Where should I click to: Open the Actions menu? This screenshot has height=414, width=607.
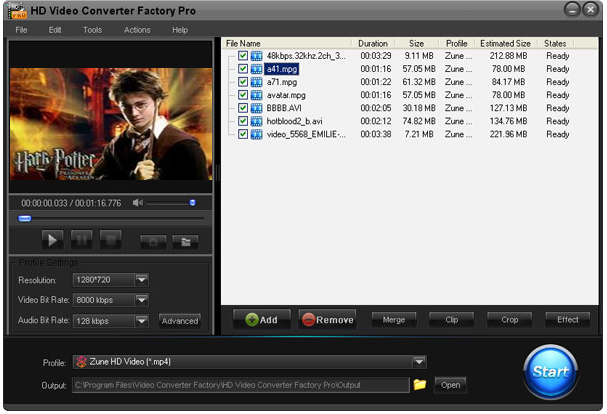point(137,30)
